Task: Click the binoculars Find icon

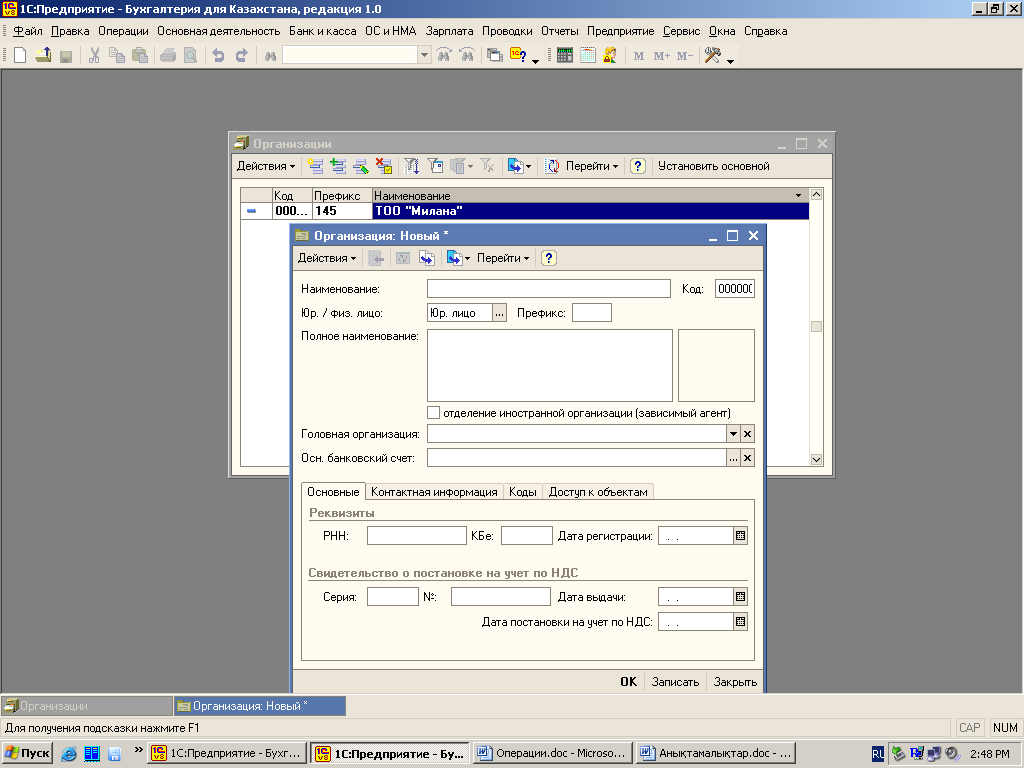Action: coord(270,56)
